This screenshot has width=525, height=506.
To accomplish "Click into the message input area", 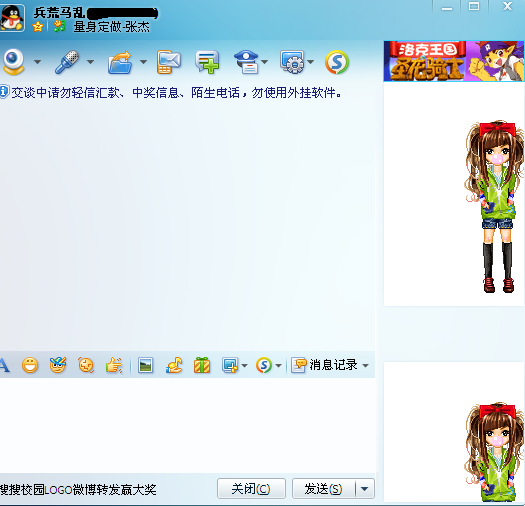I will [188, 425].
